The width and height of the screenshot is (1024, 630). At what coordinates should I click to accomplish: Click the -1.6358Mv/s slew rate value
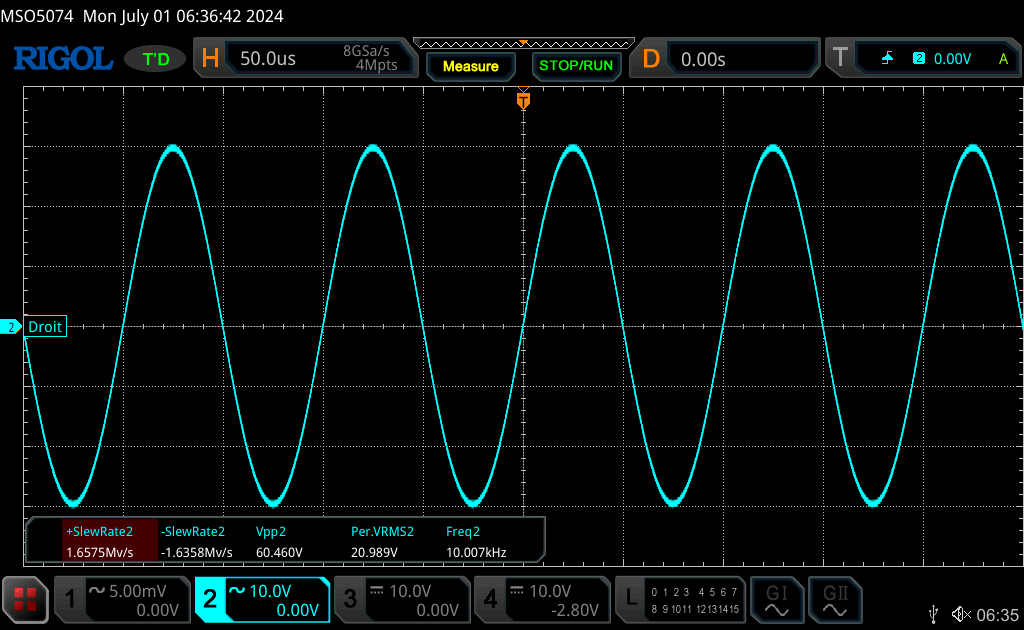pyautogui.click(x=197, y=552)
